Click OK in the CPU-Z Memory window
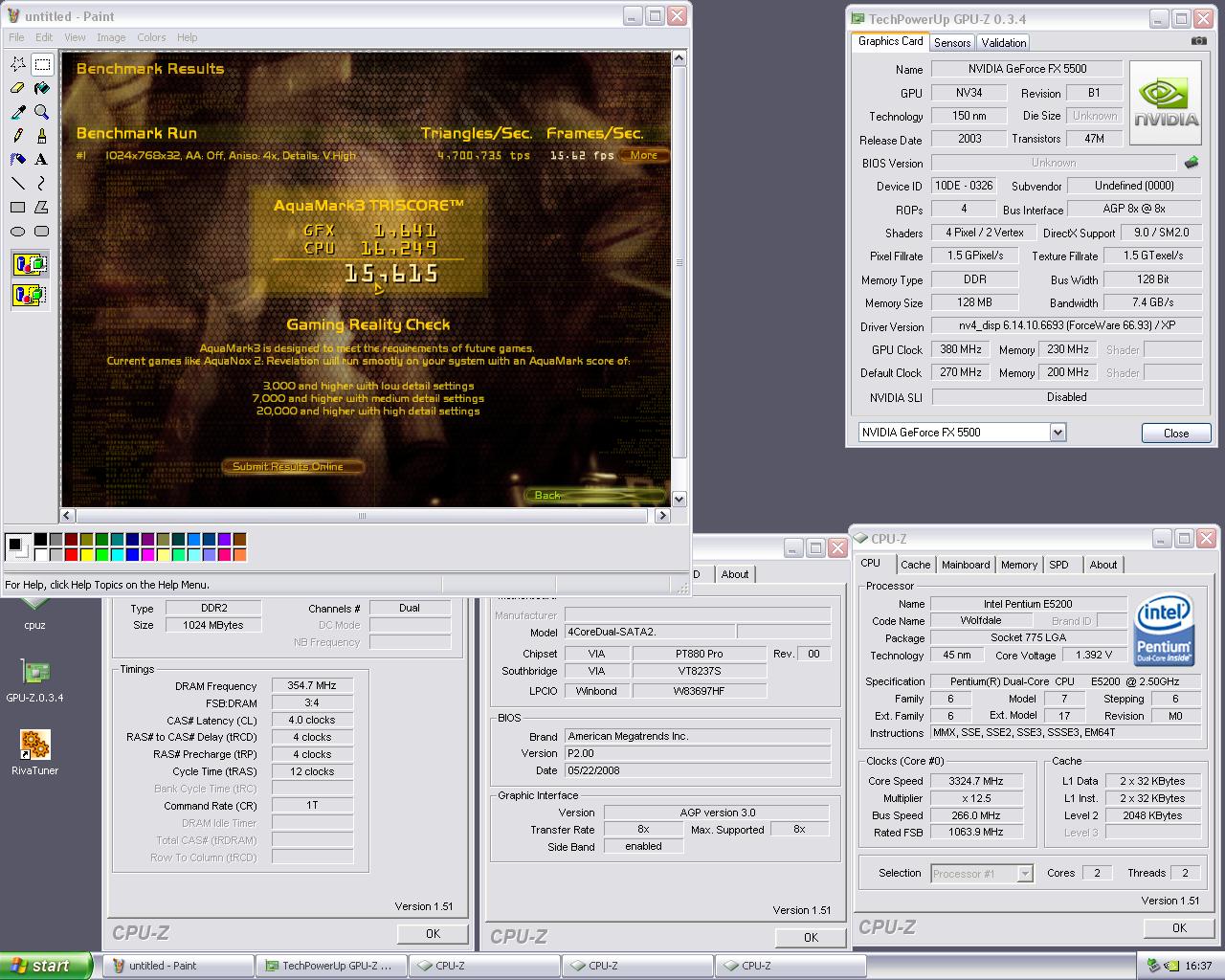 click(433, 933)
